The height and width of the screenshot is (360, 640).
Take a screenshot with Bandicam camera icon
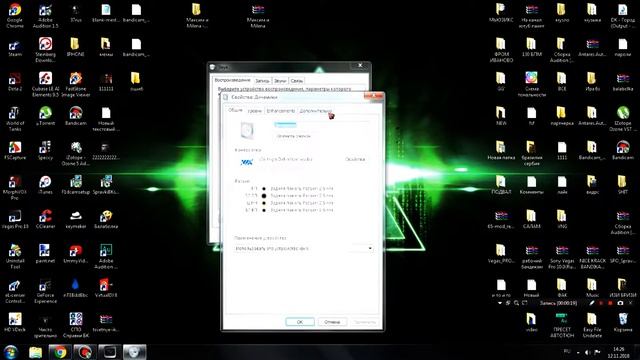pyautogui.click(x=620, y=303)
